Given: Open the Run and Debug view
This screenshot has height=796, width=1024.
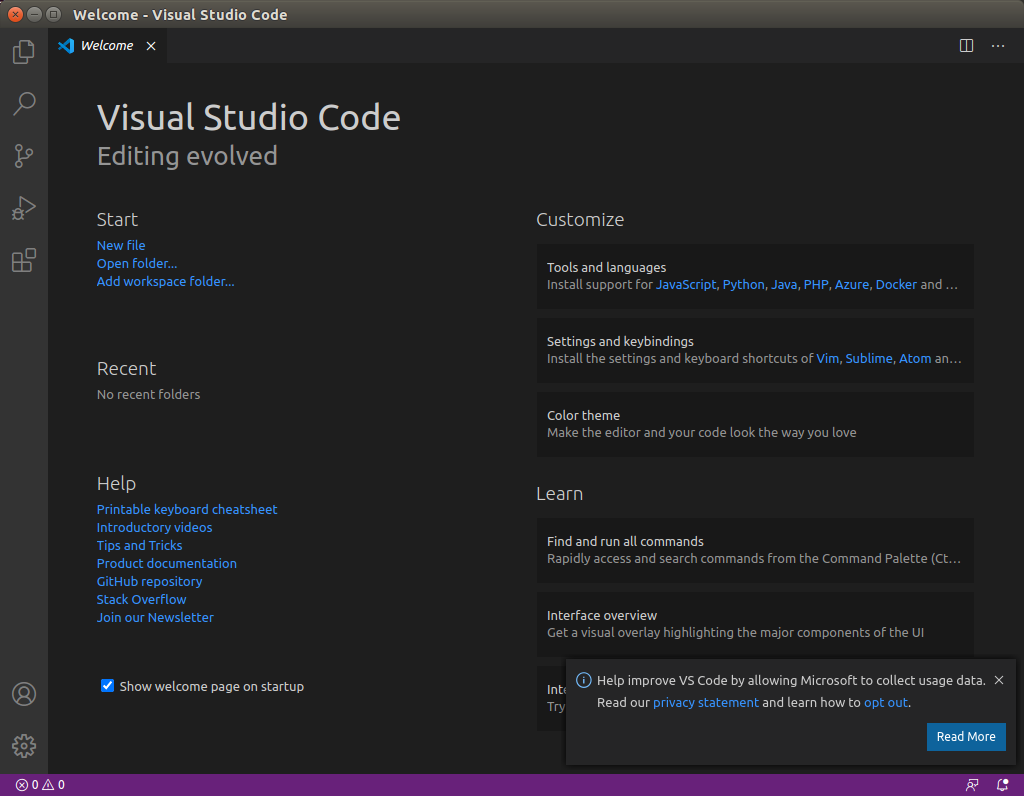Looking at the screenshot, I should 24,208.
